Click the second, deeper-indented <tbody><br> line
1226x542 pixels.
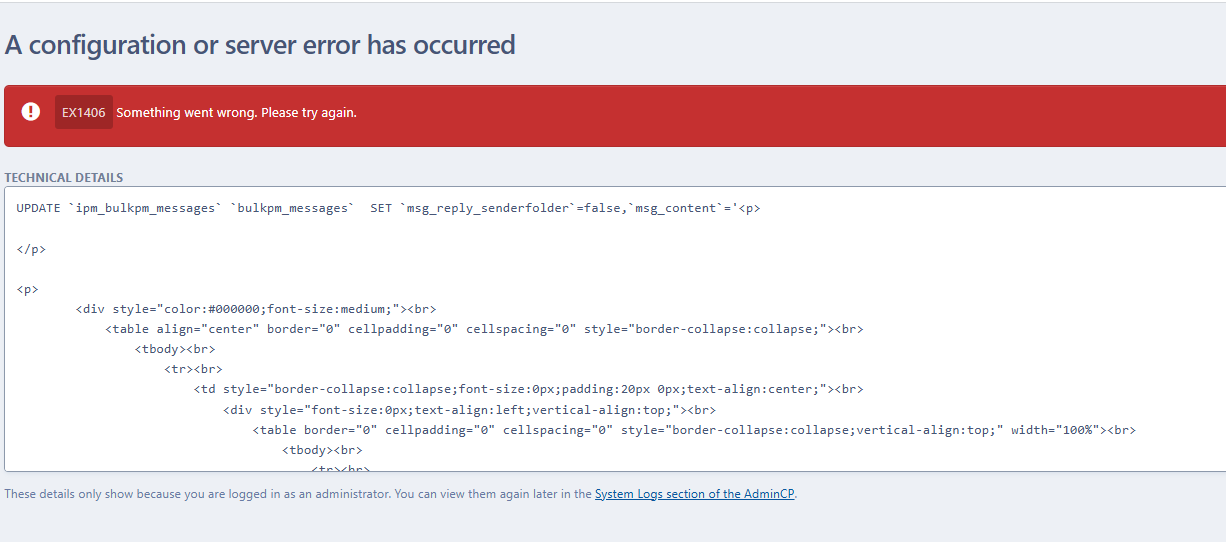click(322, 451)
